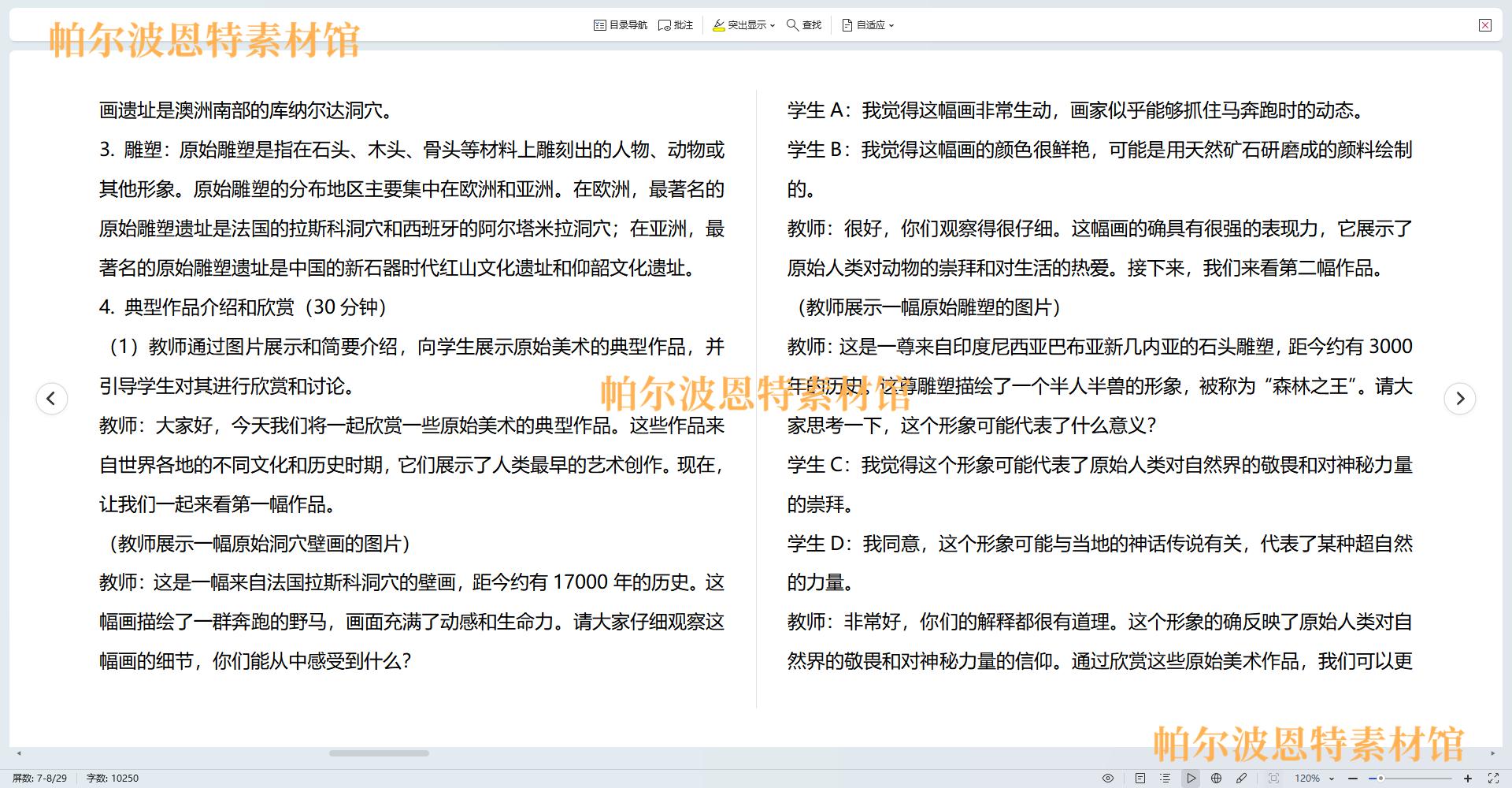
Task: Select the reading mode play icon
Action: click(x=1191, y=778)
